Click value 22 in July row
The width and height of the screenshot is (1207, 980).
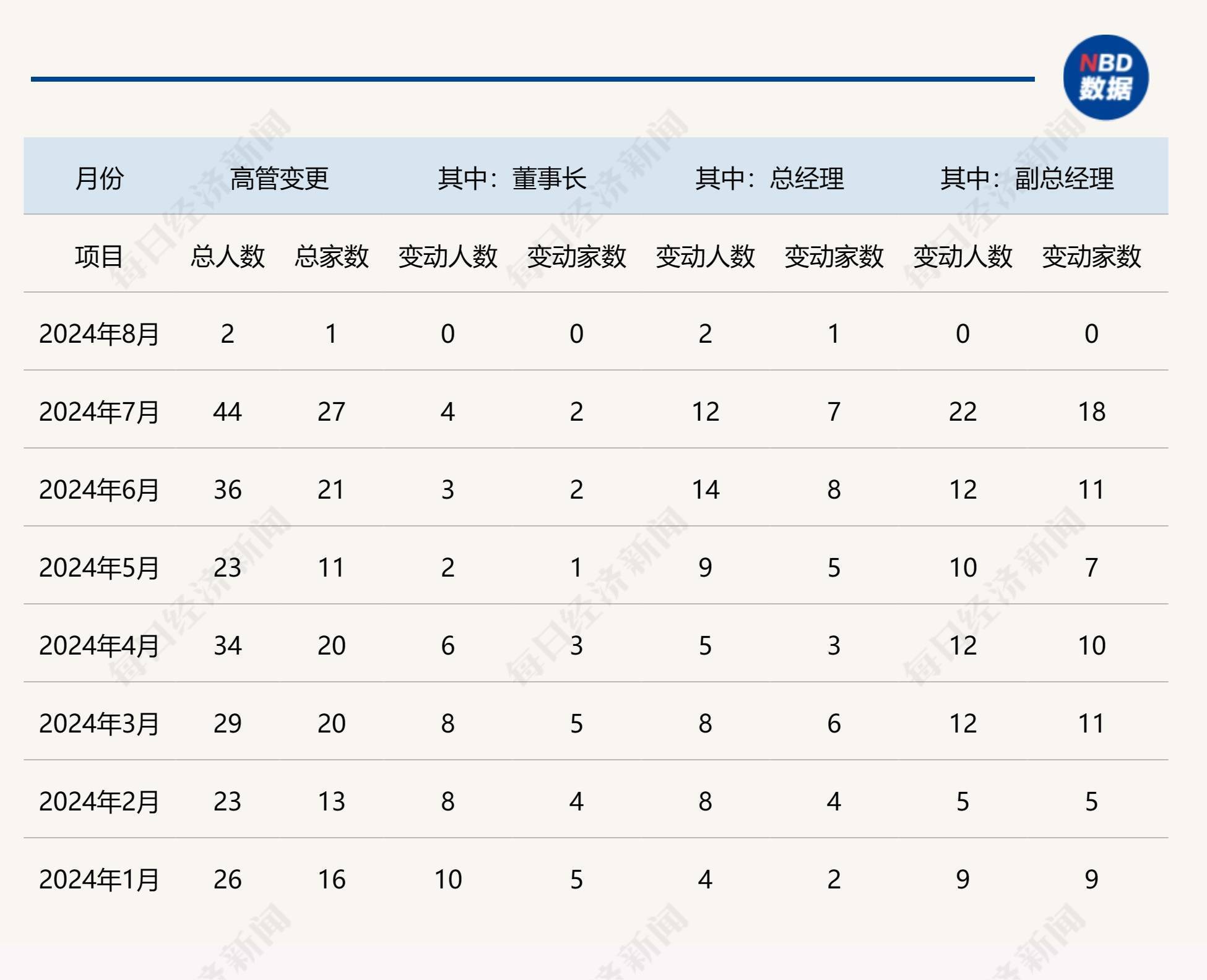pyautogui.click(x=963, y=412)
